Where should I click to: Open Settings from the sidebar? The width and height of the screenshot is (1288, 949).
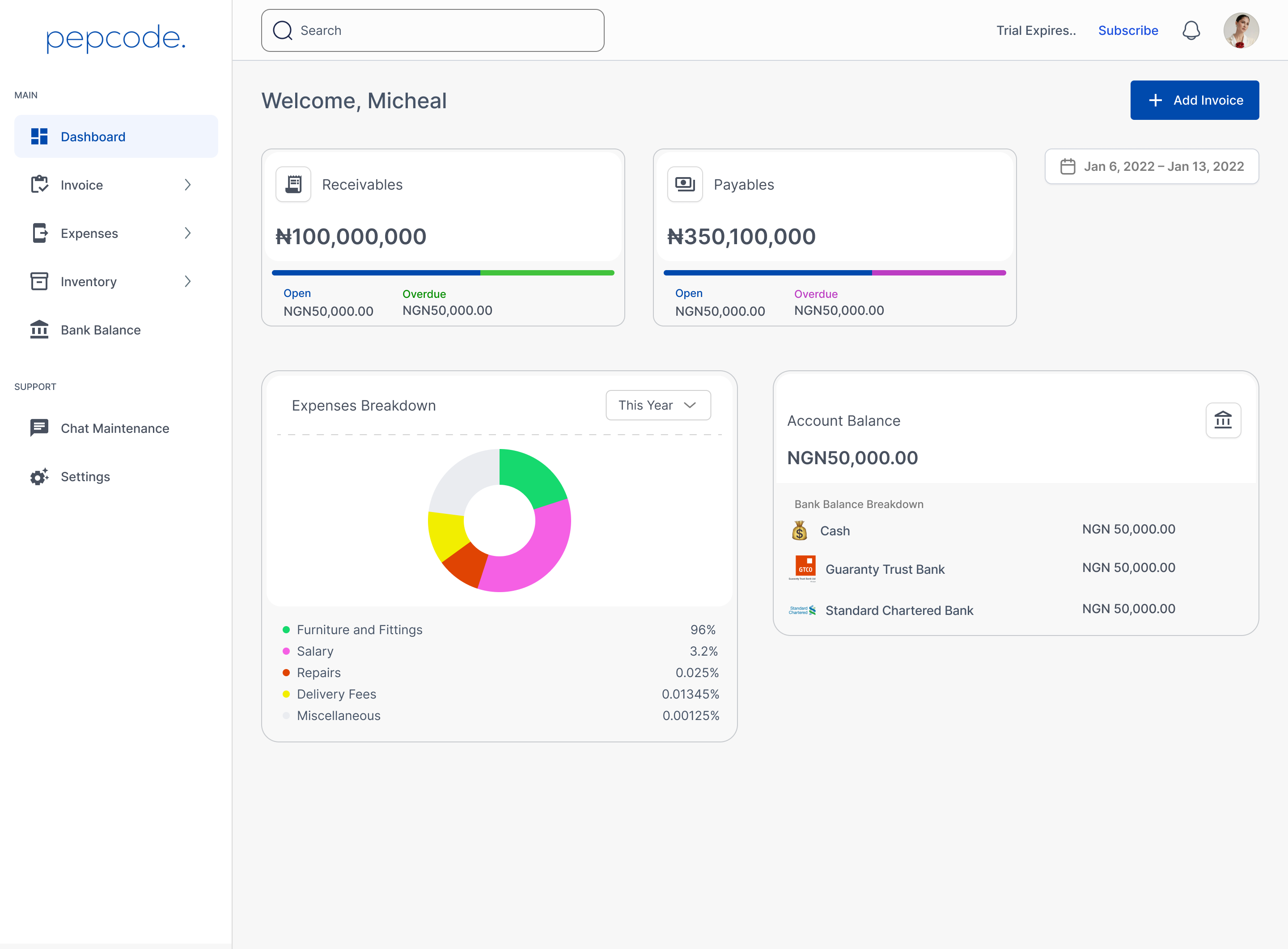coord(85,477)
